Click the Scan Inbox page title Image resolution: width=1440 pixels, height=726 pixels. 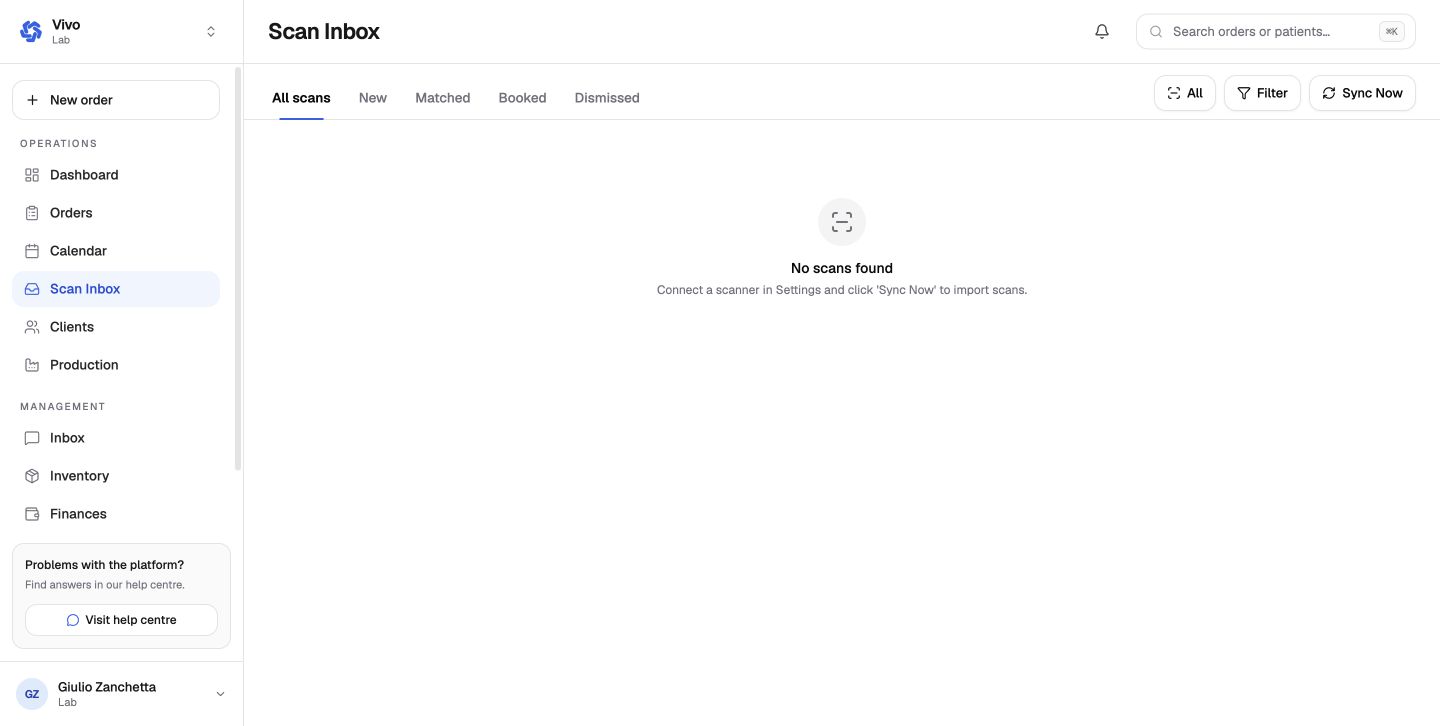coord(324,31)
